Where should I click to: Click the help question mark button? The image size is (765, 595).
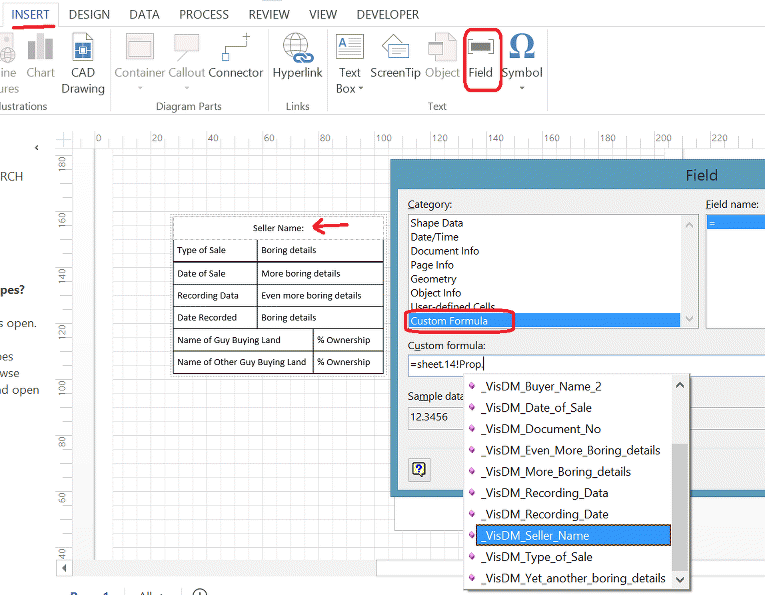click(x=420, y=469)
